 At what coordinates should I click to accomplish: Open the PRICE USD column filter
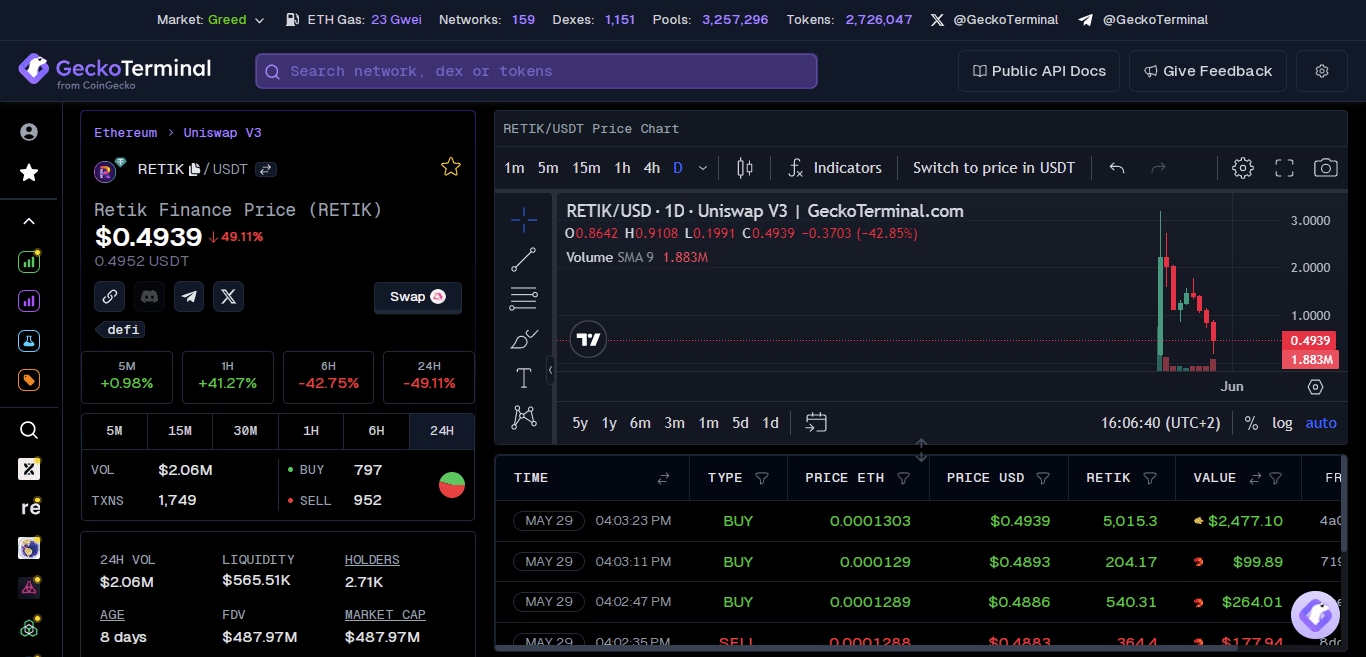(1044, 479)
